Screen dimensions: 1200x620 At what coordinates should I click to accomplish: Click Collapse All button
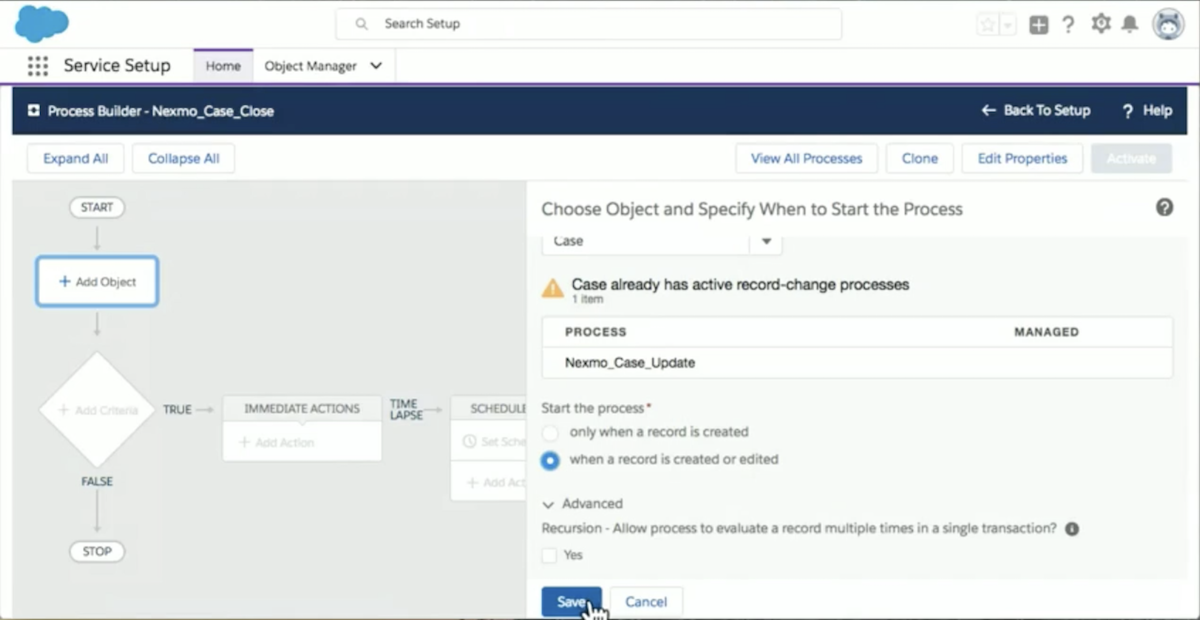[184, 158]
